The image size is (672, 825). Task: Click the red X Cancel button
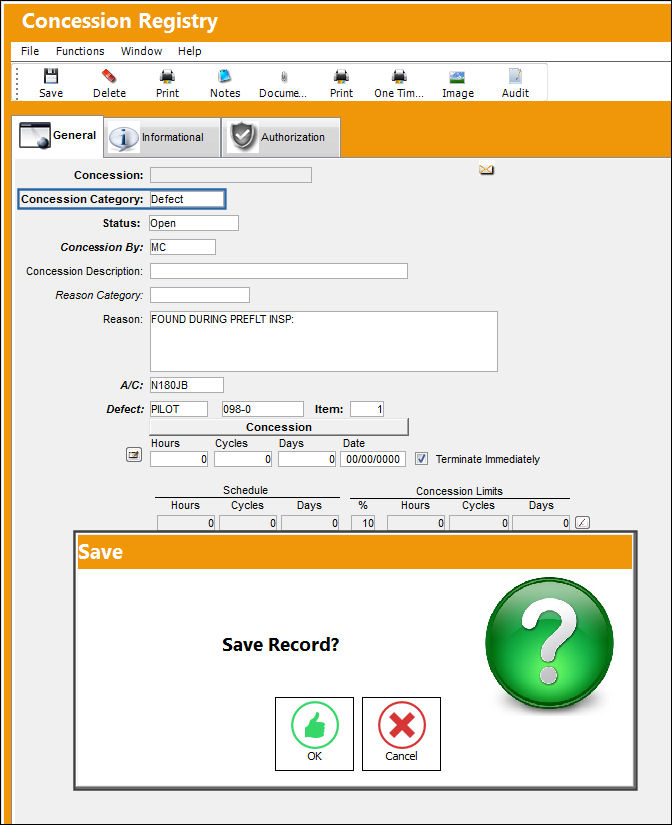click(402, 733)
